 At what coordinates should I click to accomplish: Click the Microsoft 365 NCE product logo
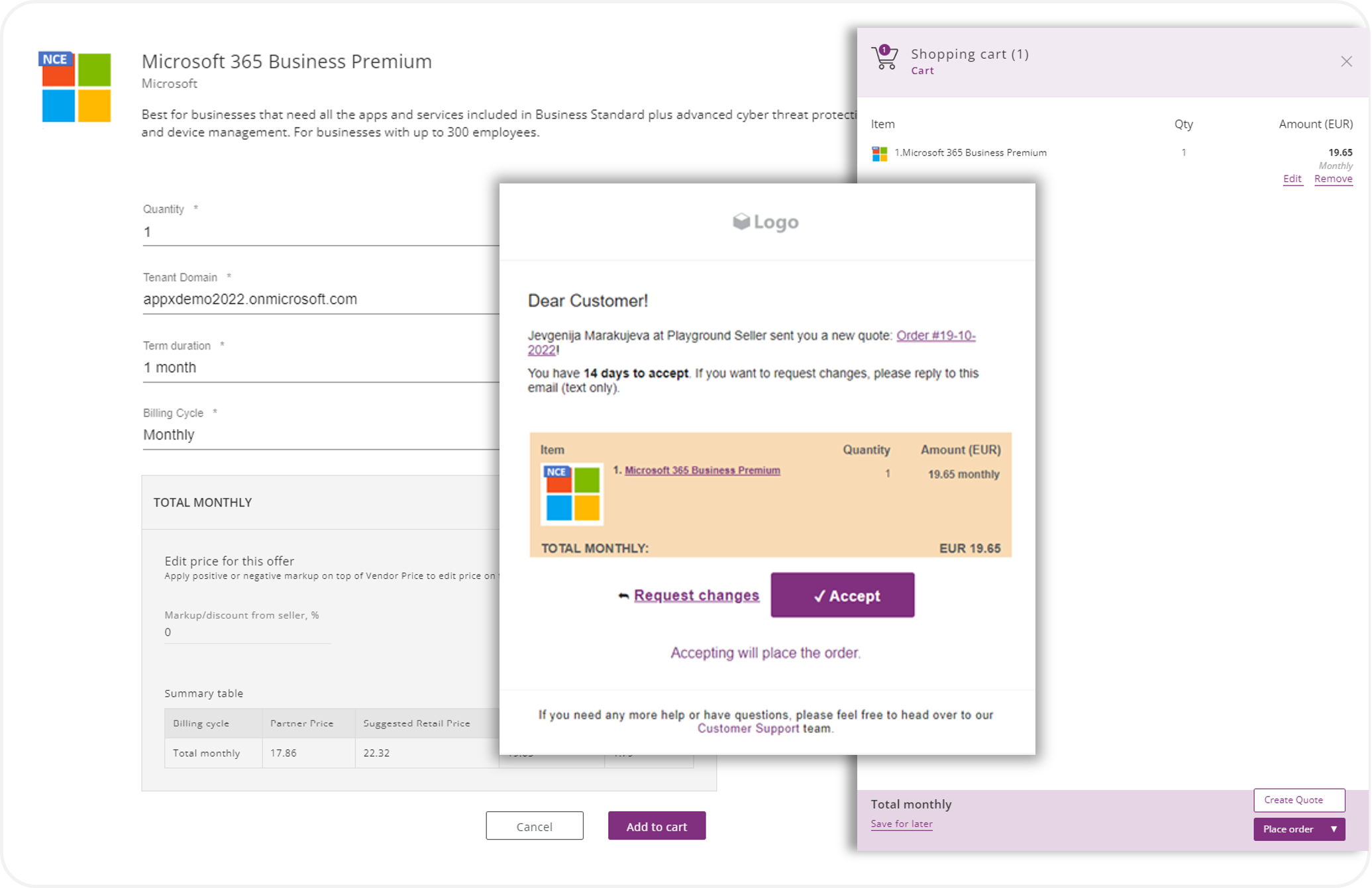click(75, 87)
